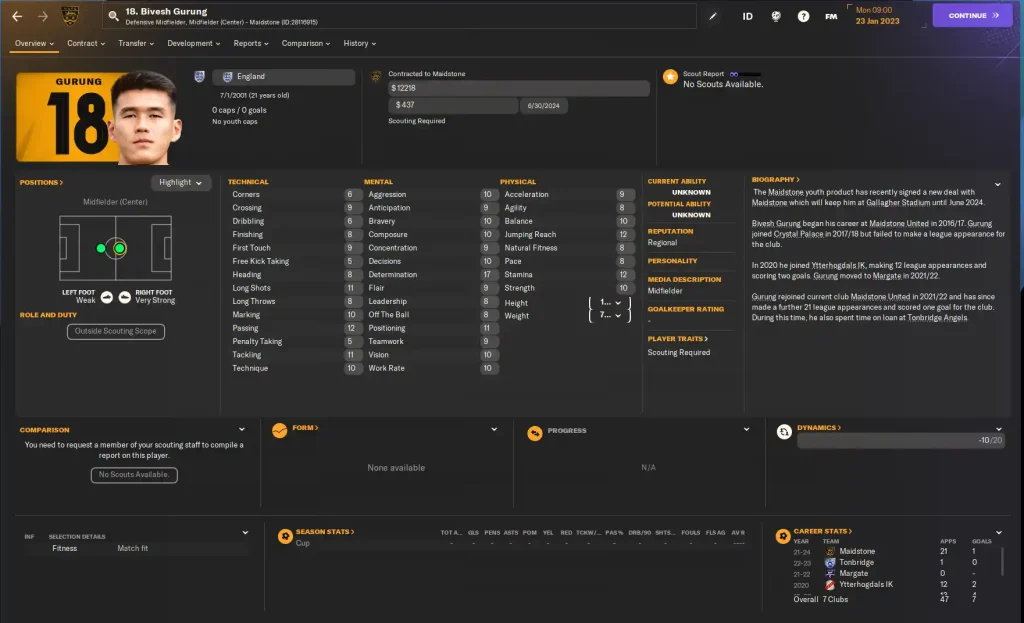1024x623 pixels.
Task: Click the ID button in the top bar
Action: (747, 16)
